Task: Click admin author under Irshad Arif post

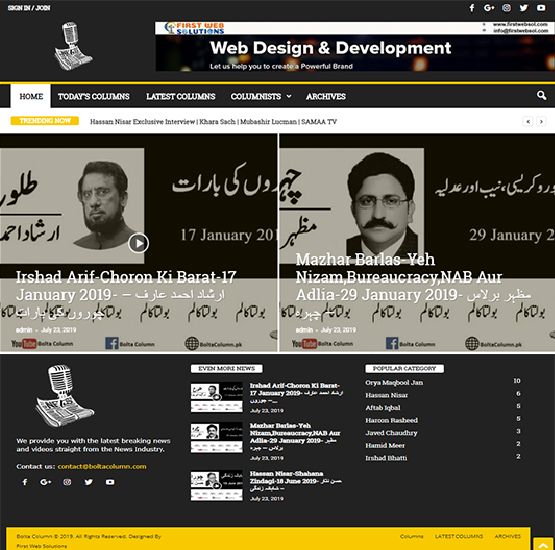Action: click(x=24, y=330)
